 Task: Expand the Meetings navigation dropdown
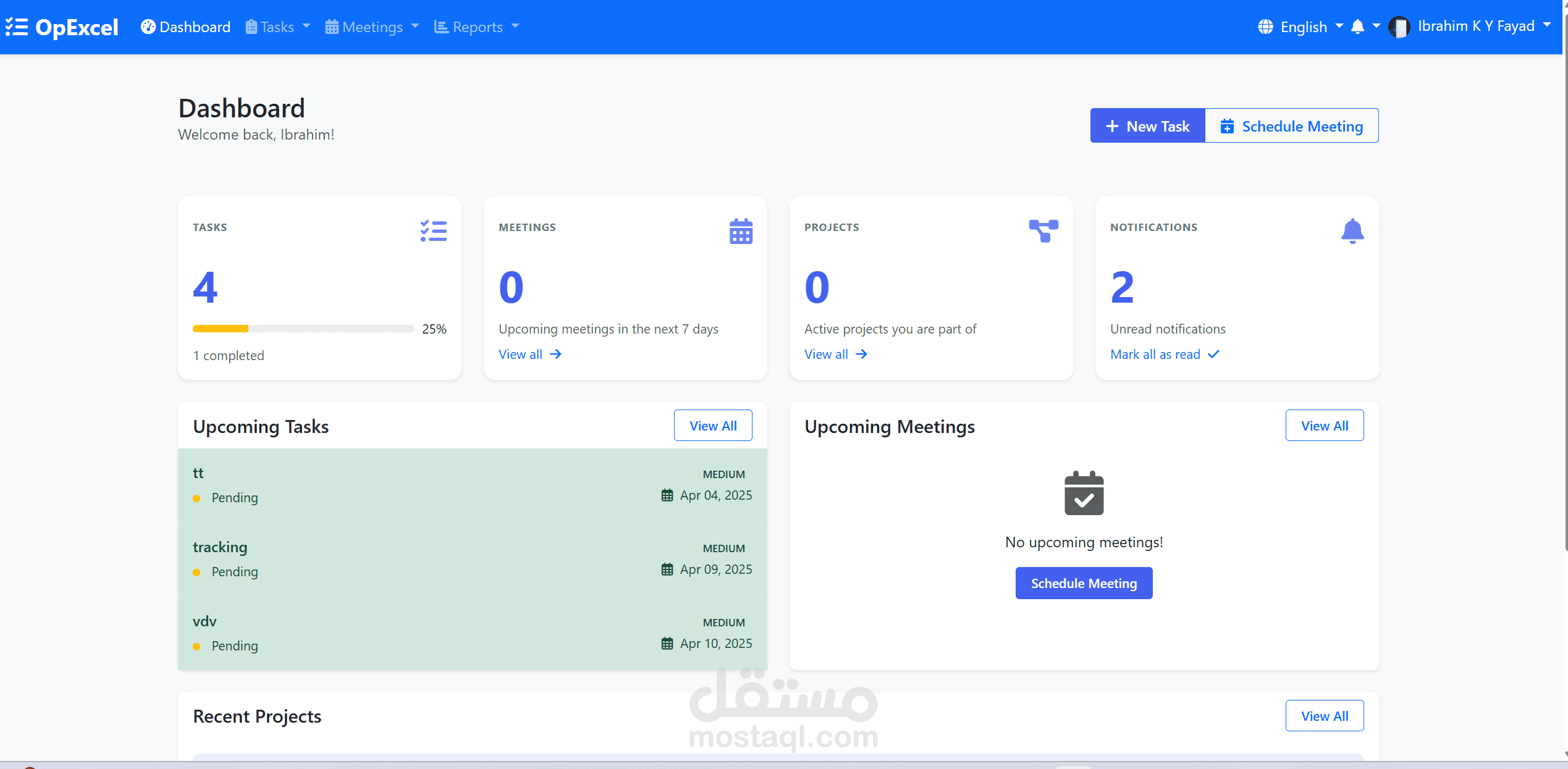pyautogui.click(x=372, y=27)
